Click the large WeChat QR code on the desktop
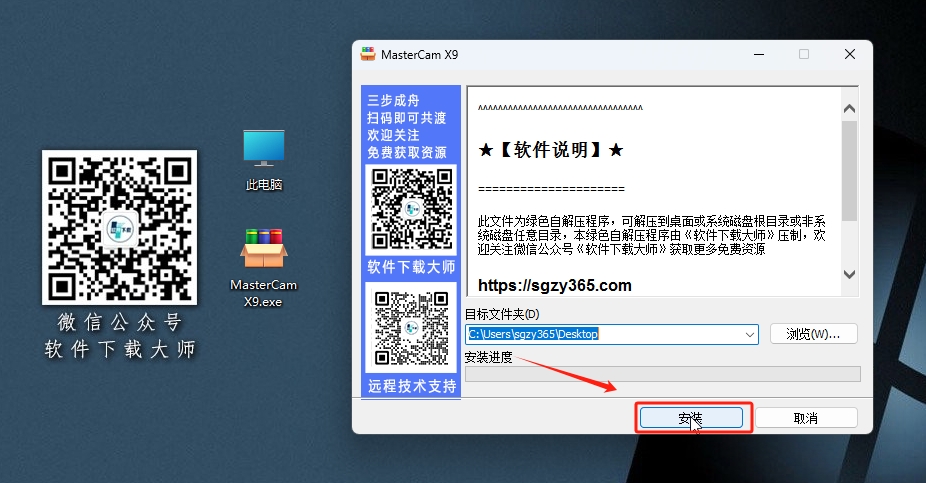 (x=119, y=228)
